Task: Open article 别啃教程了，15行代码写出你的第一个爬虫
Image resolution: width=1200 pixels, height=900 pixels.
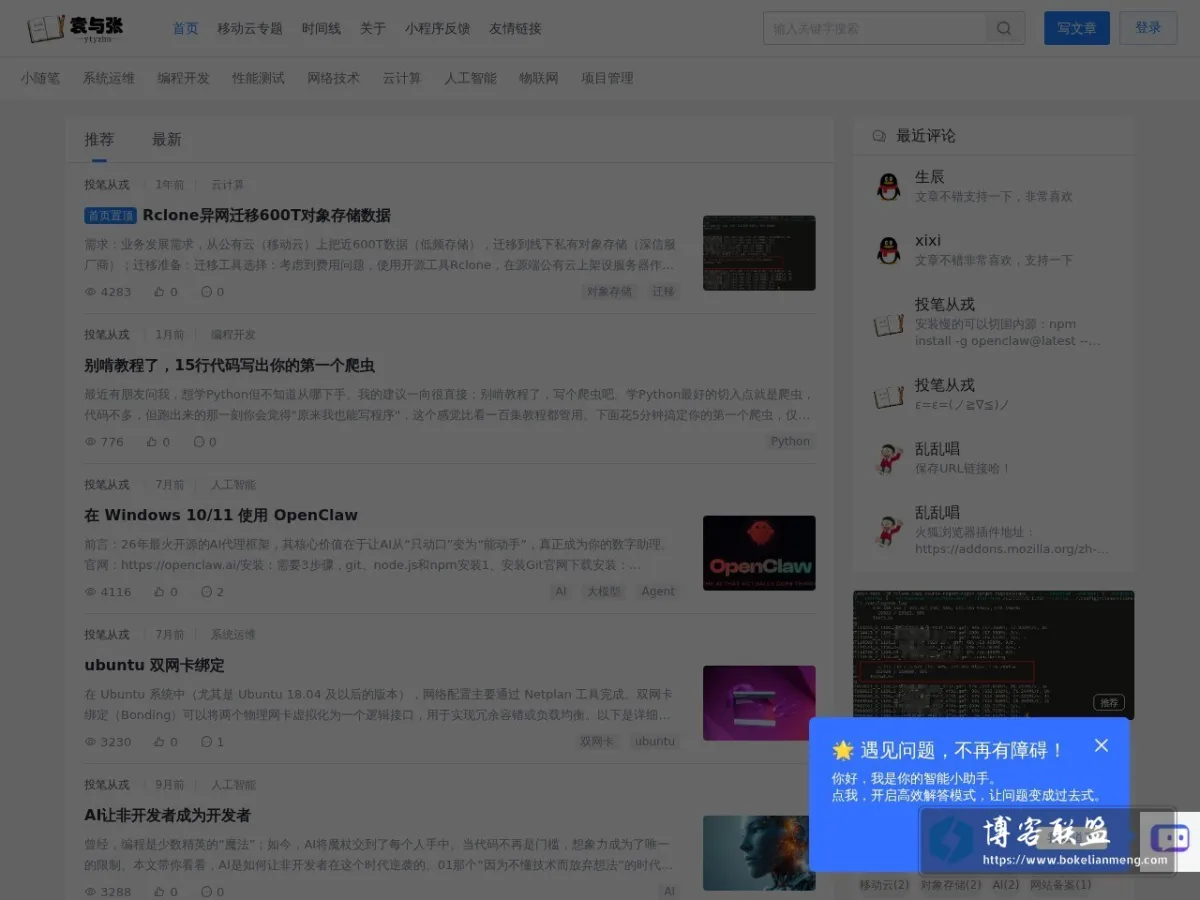Action: click(229, 366)
